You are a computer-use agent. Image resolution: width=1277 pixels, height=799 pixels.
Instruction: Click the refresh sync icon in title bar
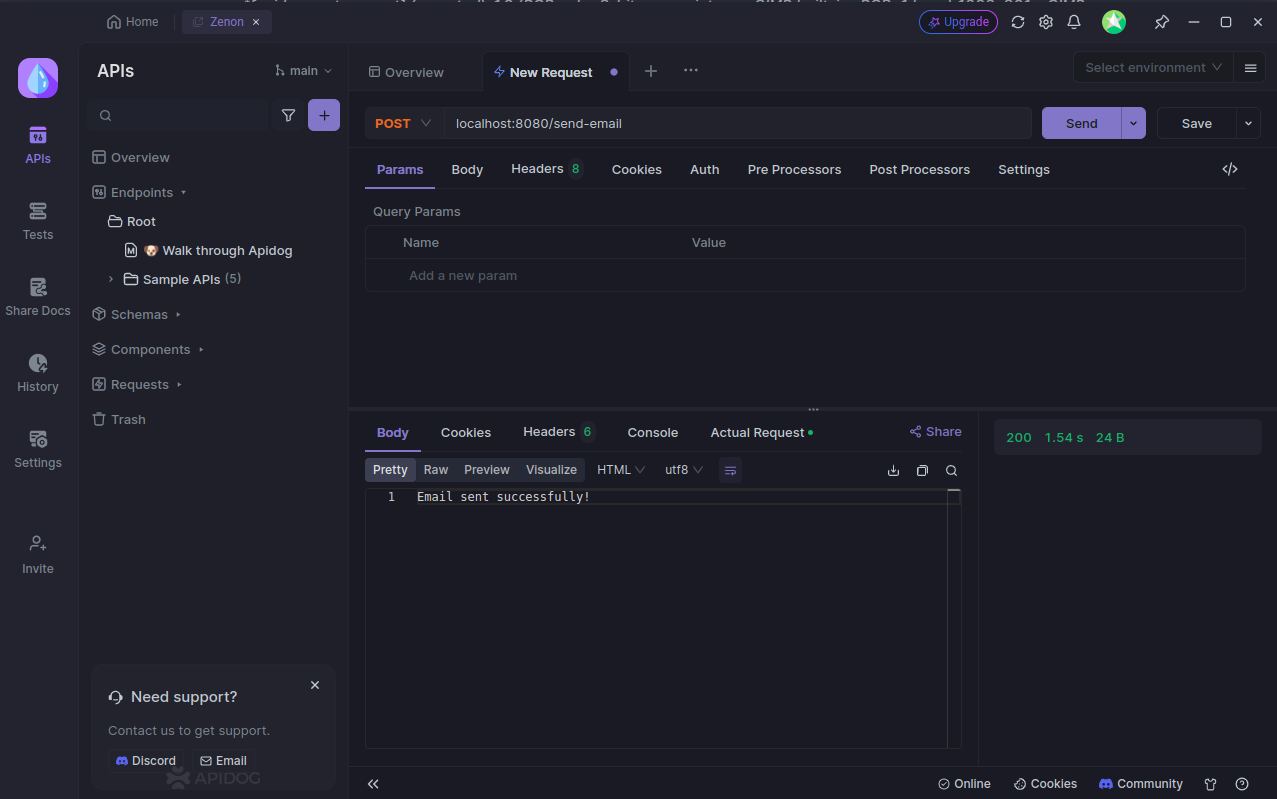point(1018,22)
